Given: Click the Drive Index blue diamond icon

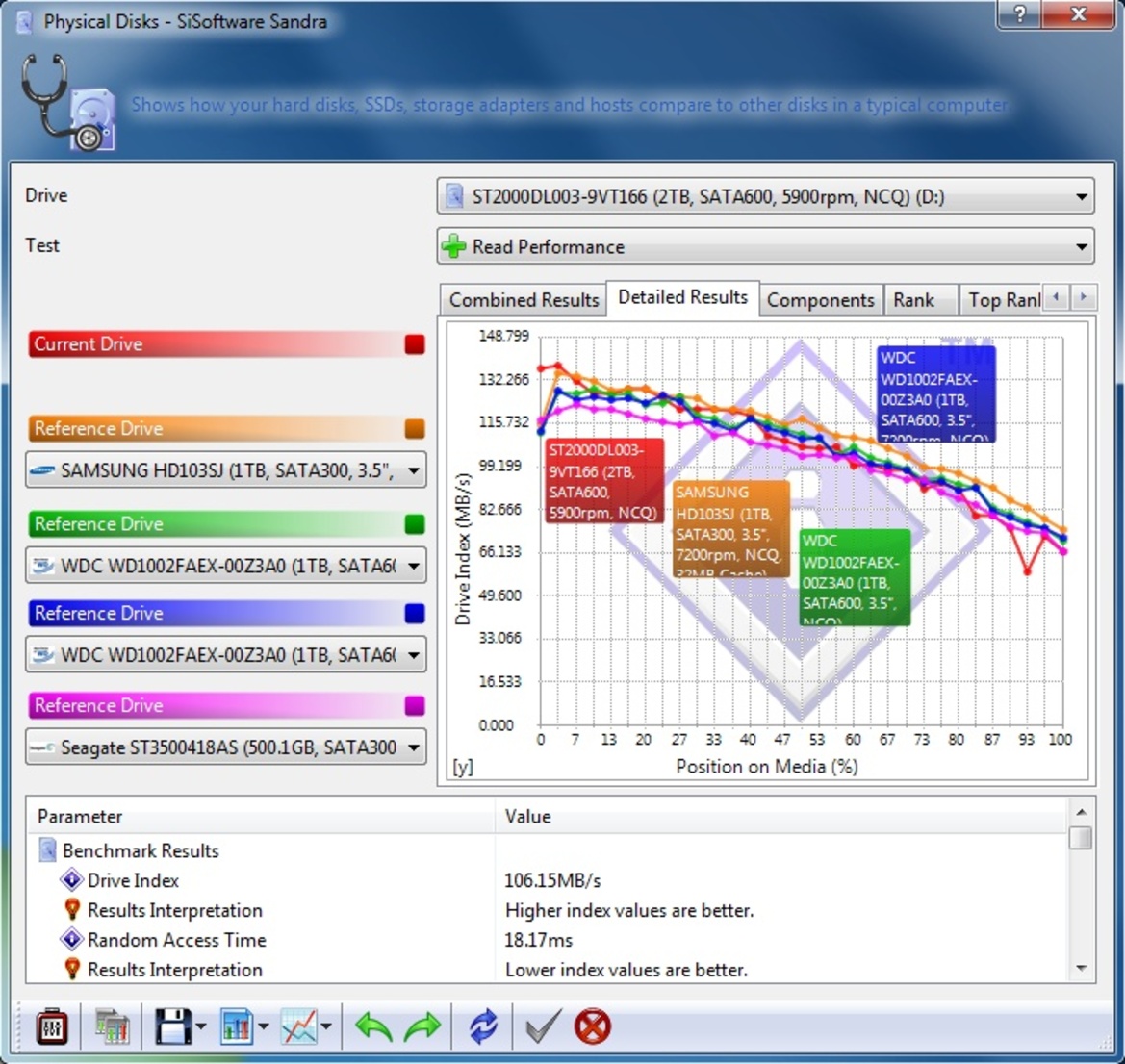Looking at the screenshot, I should (x=72, y=880).
